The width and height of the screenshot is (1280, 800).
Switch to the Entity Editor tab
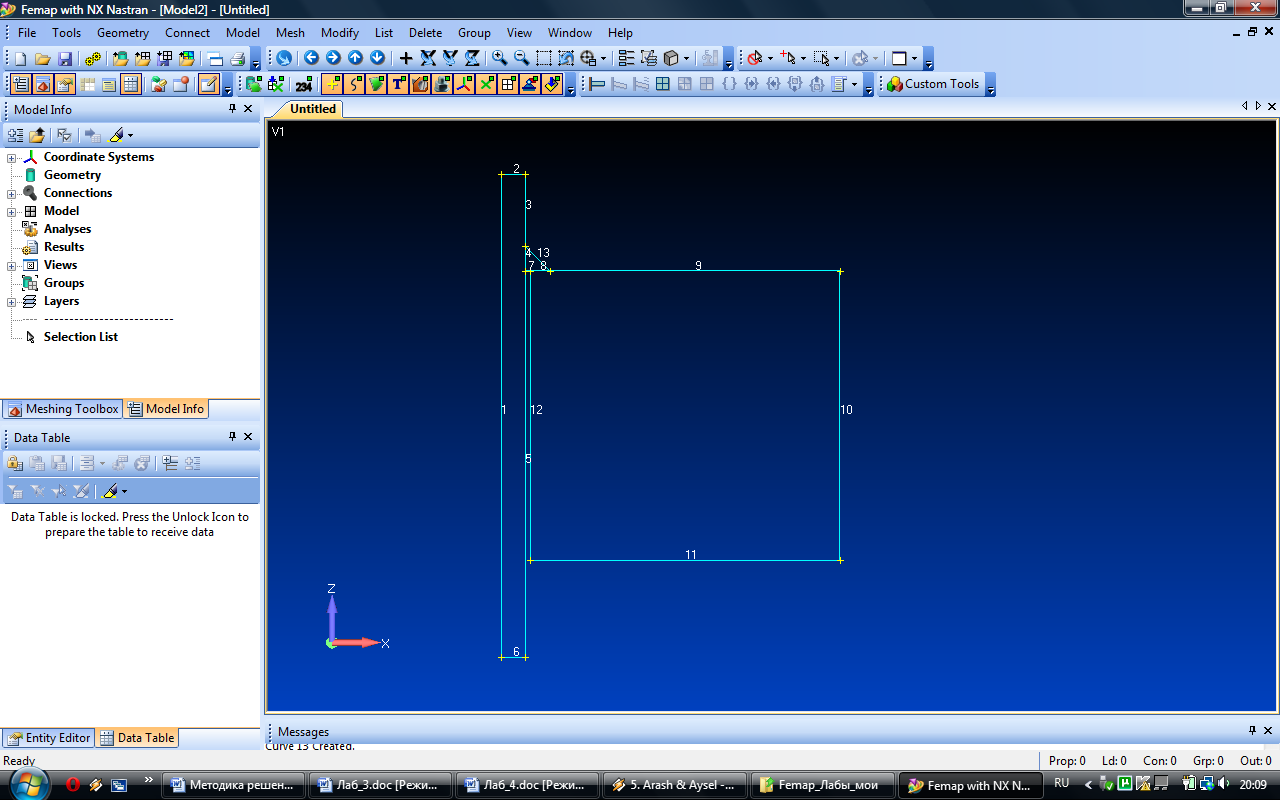(48, 738)
